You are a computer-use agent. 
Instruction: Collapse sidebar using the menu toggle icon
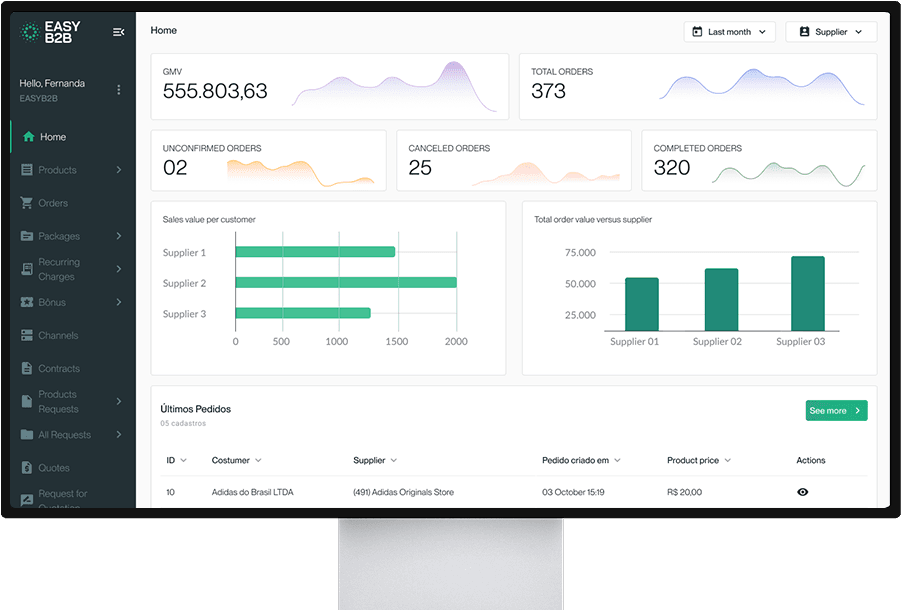point(119,32)
